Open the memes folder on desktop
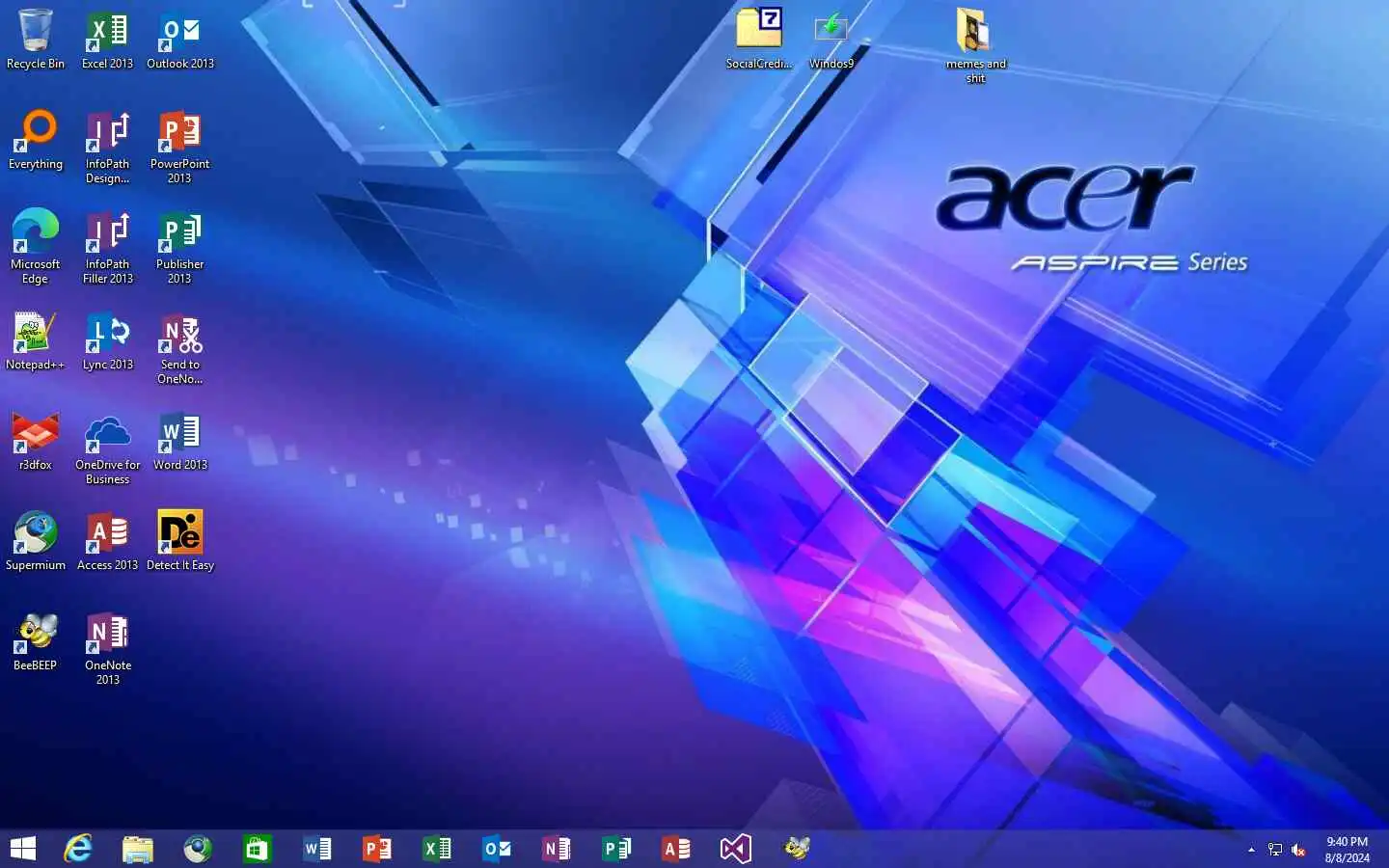 (975, 45)
